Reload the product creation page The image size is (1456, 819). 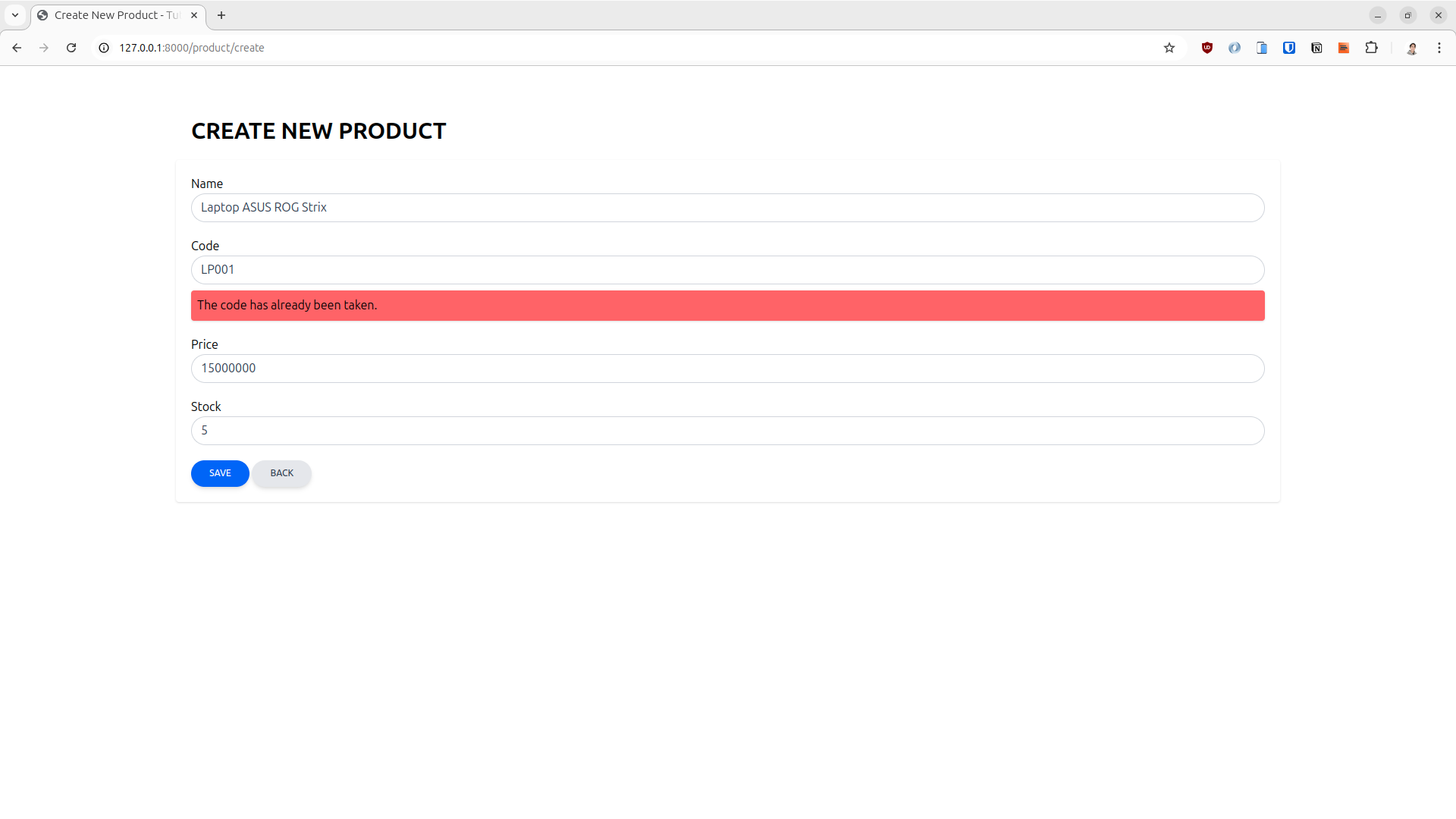coord(71,47)
